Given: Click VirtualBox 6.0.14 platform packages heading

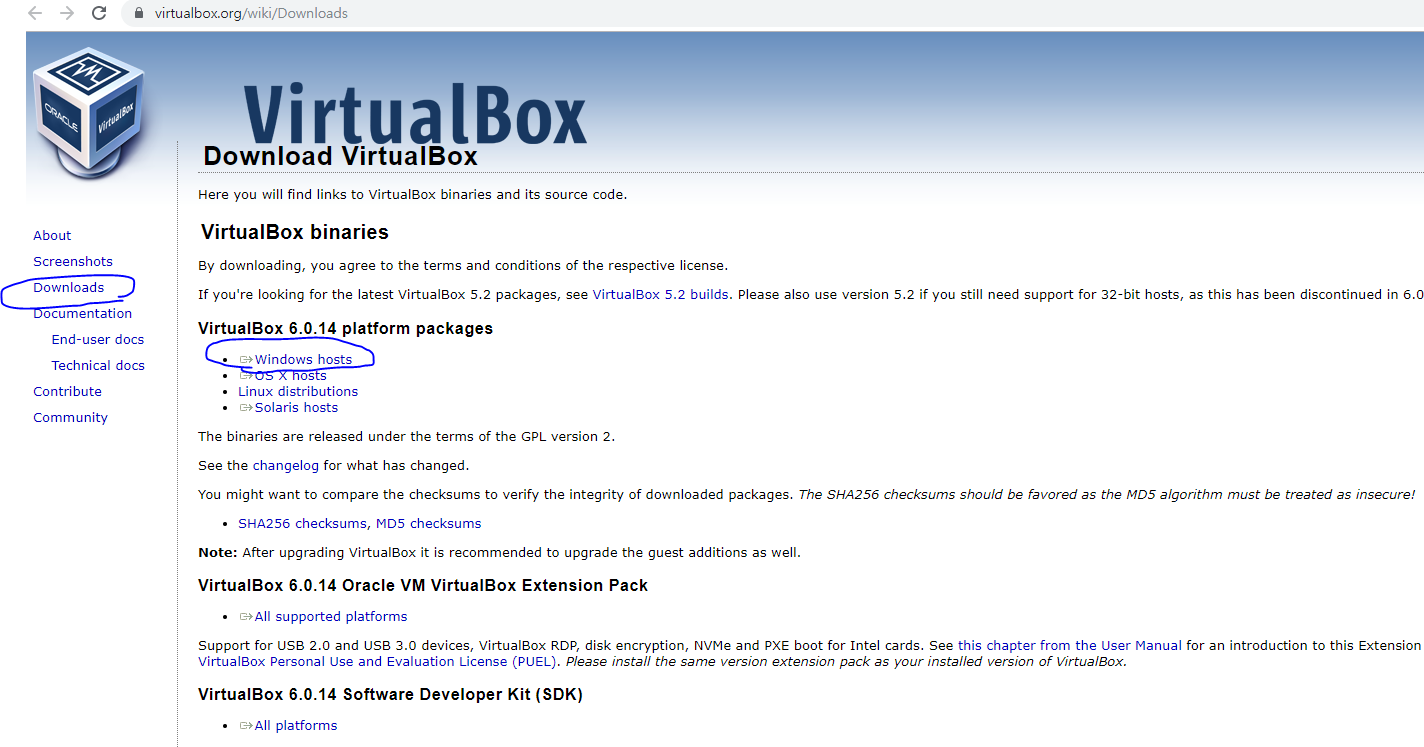Looking at the screenshot, I should 345,328.
